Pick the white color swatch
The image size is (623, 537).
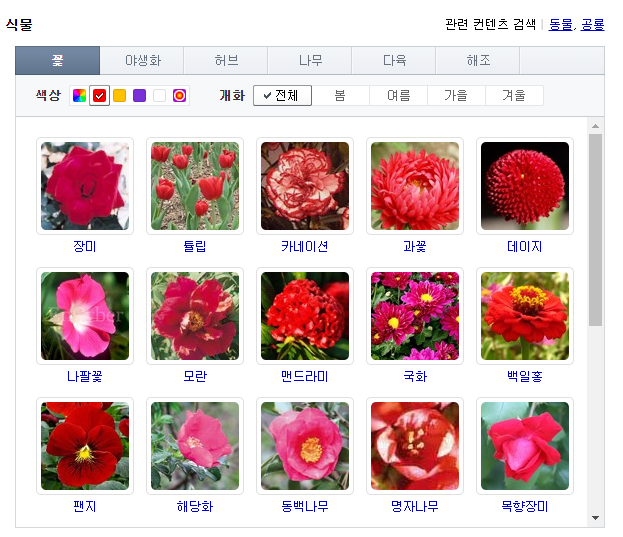(159, 96)
